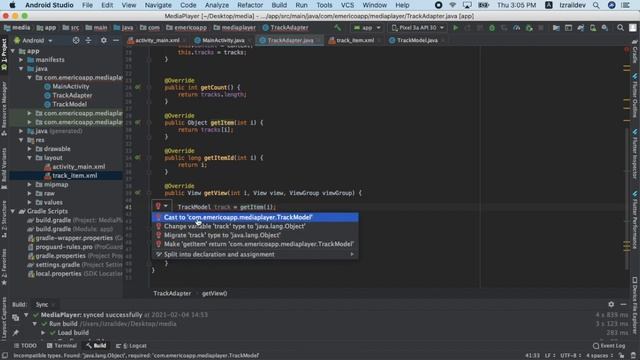Viewport: 640px width, 360px height.
Task: Expand the manifests folder
Action: 21,60
